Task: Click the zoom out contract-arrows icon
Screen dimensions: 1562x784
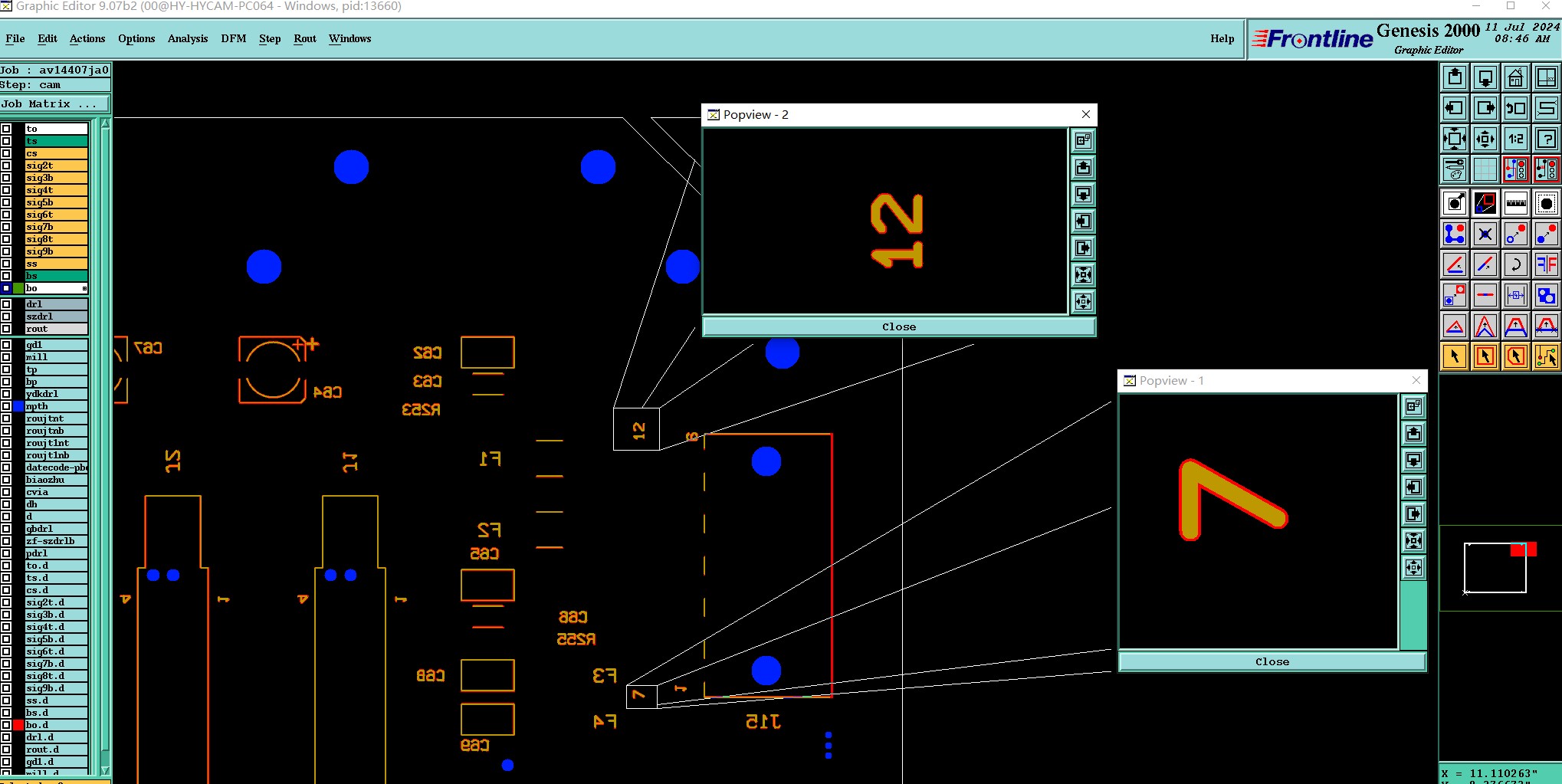Action: pyautogui.click(x=1485, y=139)
